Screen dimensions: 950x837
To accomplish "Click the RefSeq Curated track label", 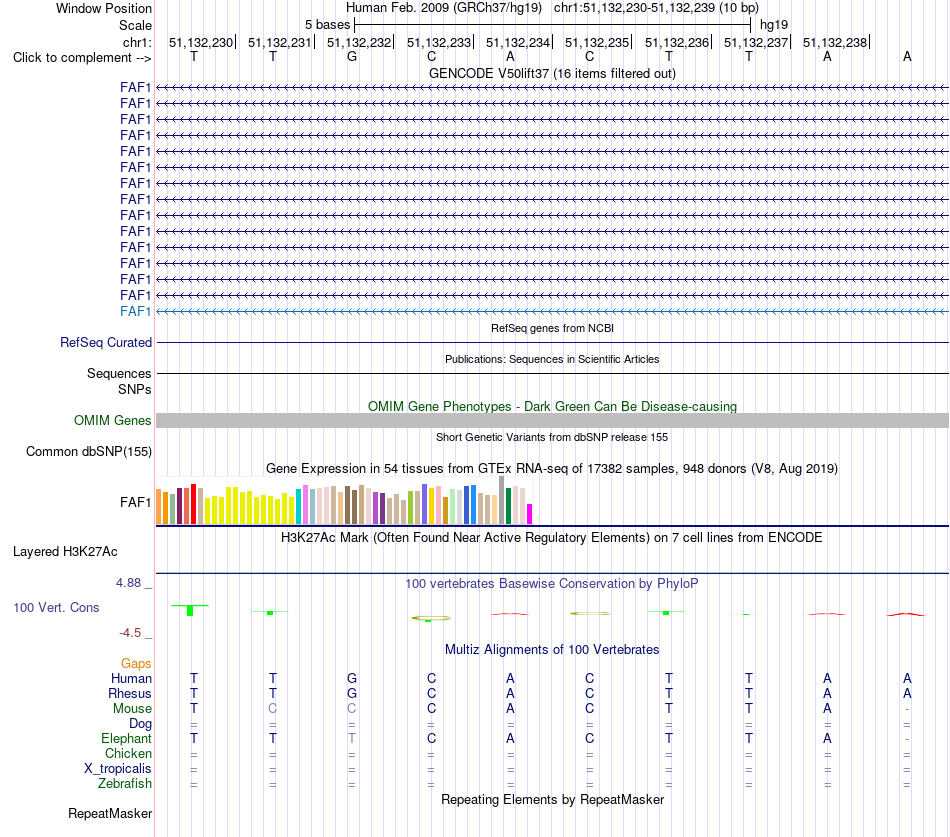I will [106, 342].
